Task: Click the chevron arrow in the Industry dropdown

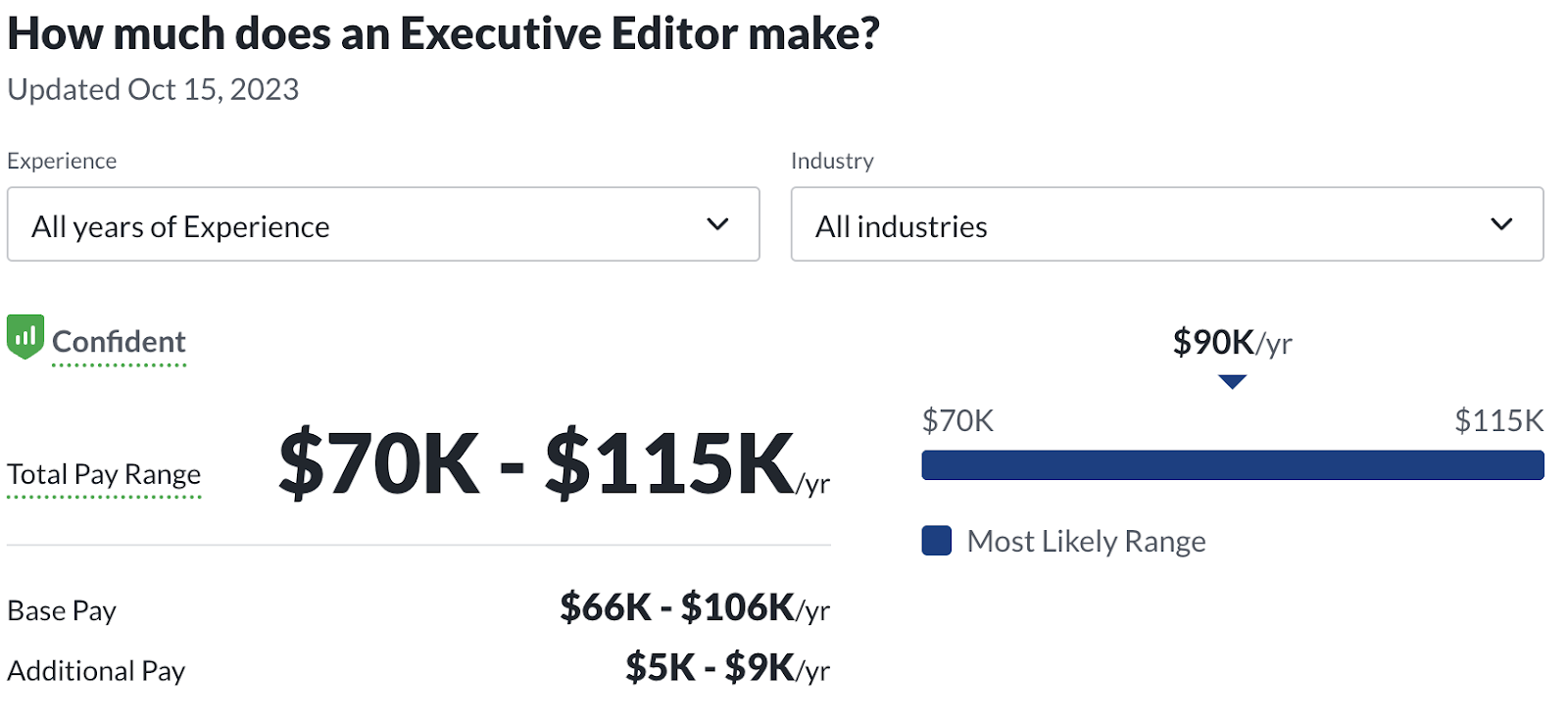Action: [x=1501, y=224]
